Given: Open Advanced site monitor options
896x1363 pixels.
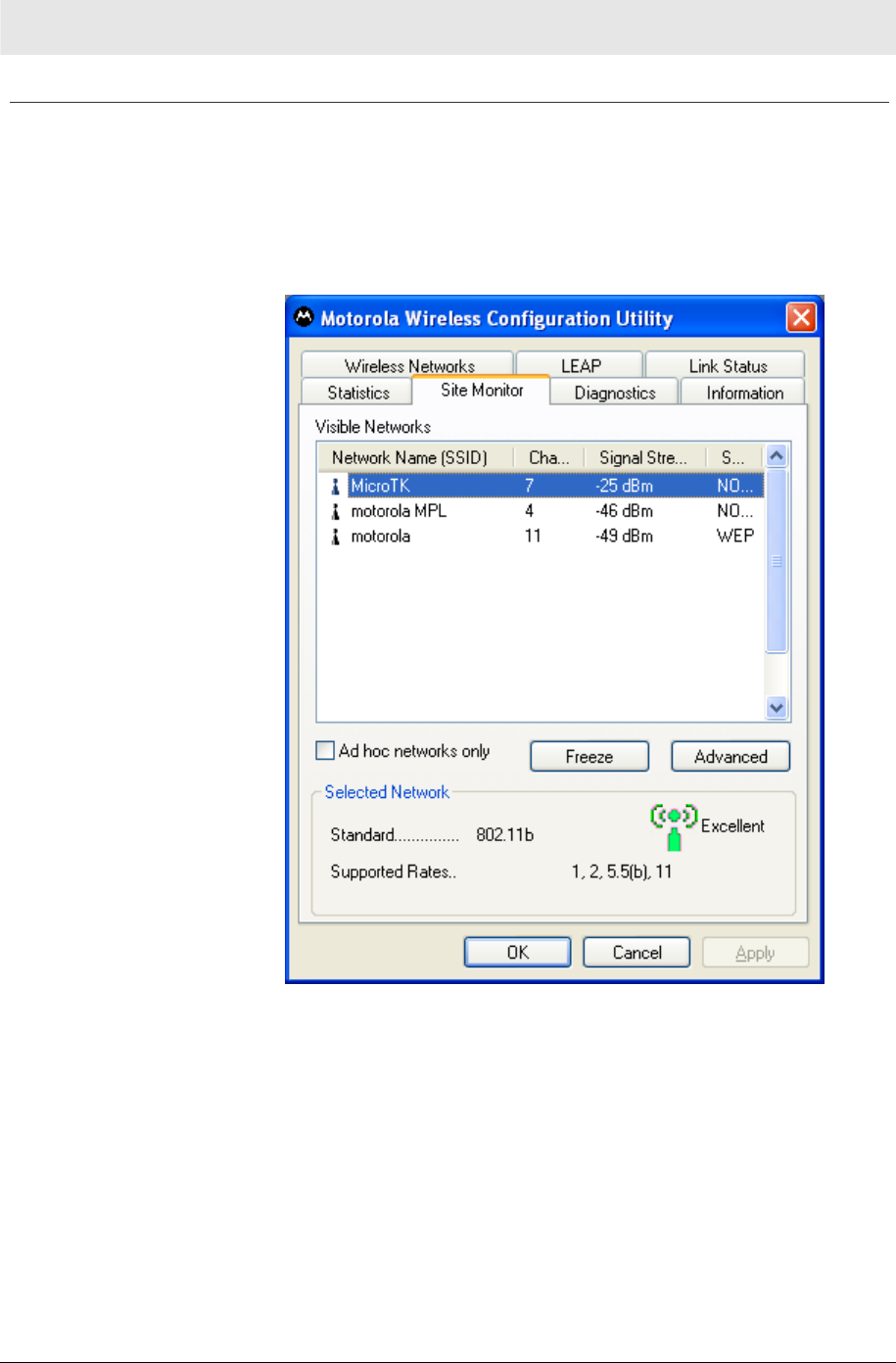Looking at the screenshot, I should click(x=731, y=757).
